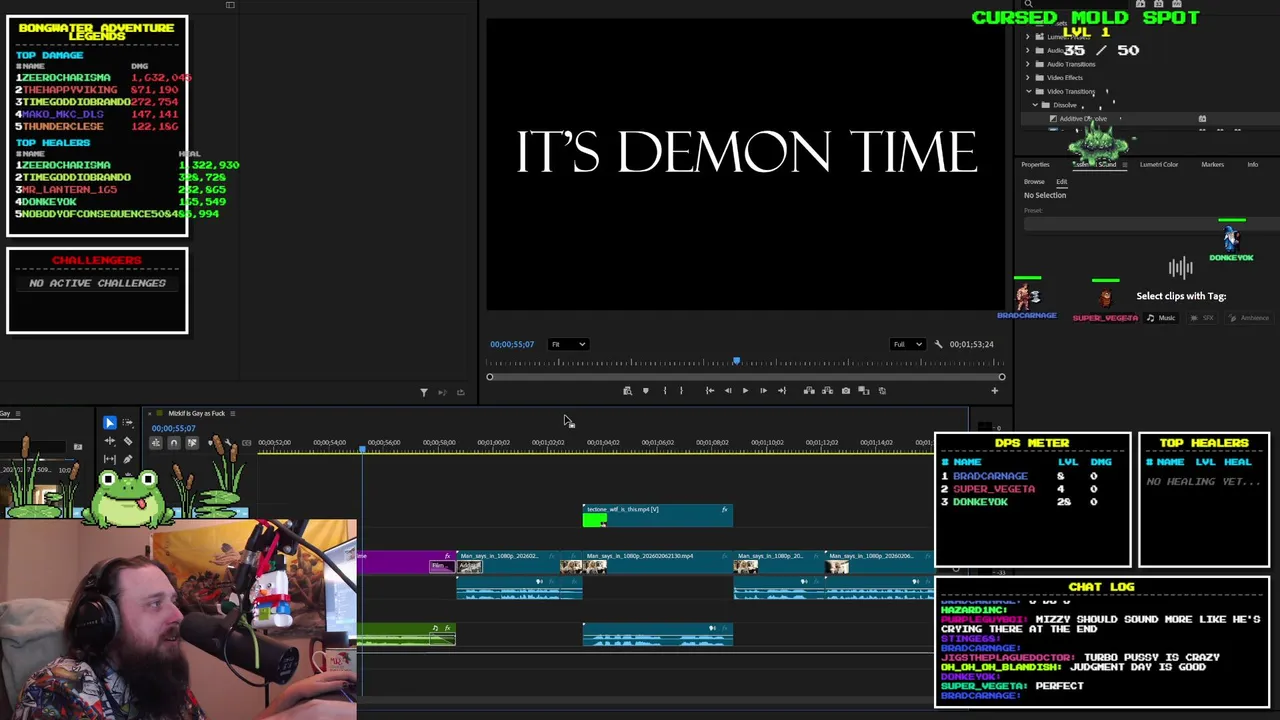Select the tectone_wtf_is_this.mp4 clip
This screenshot has width=1280, height=720.
click(657, 515)
